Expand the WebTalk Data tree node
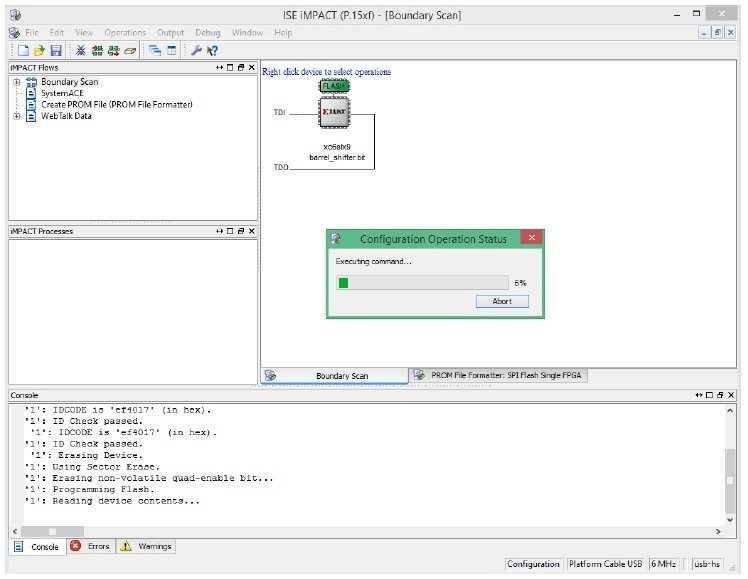 [x=17, y=116]
